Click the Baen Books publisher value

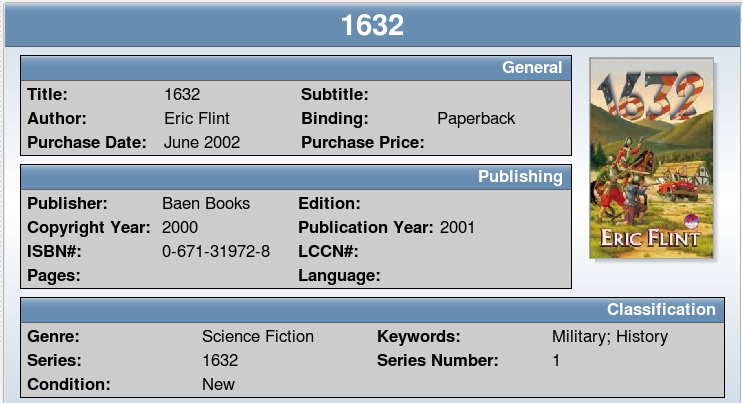coord(206,203)
